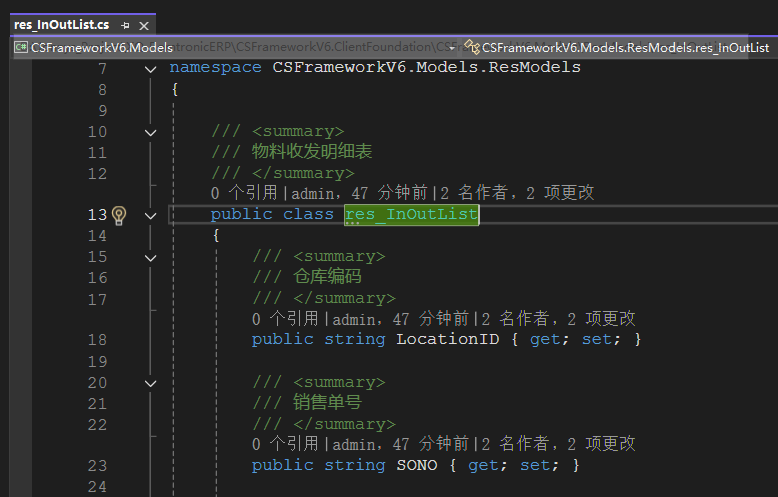Show references via '0 个引用' above class declaration
778x497 pixels.
pos(245,193)
